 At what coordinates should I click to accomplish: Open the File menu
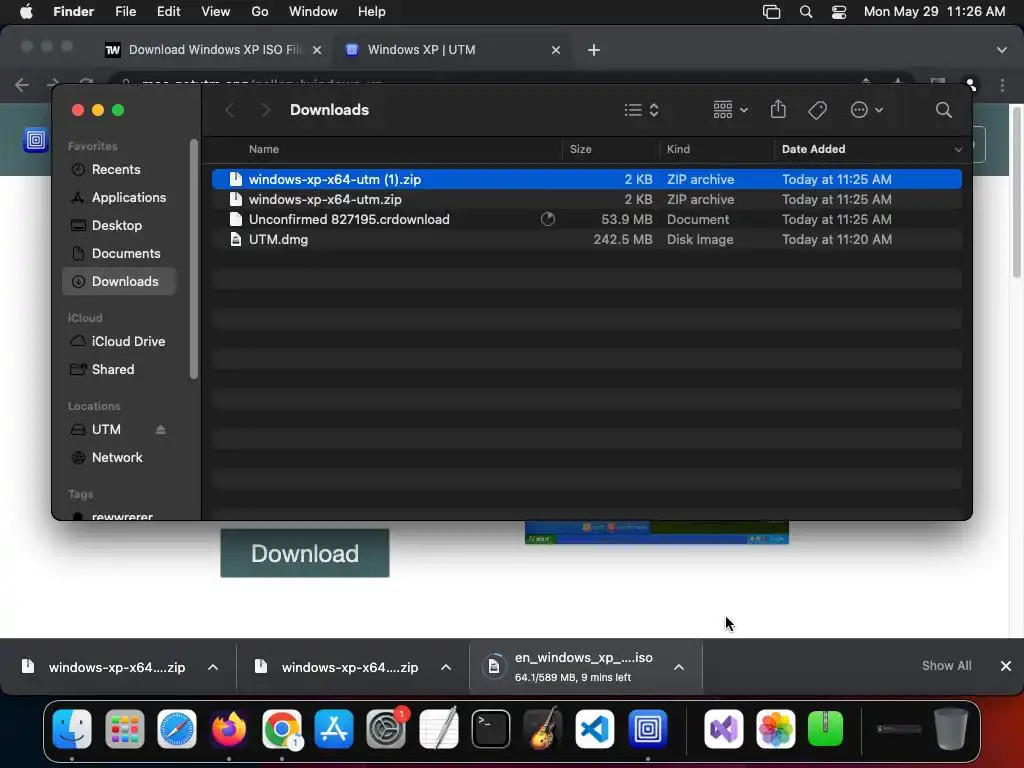[x=125, y=12]
